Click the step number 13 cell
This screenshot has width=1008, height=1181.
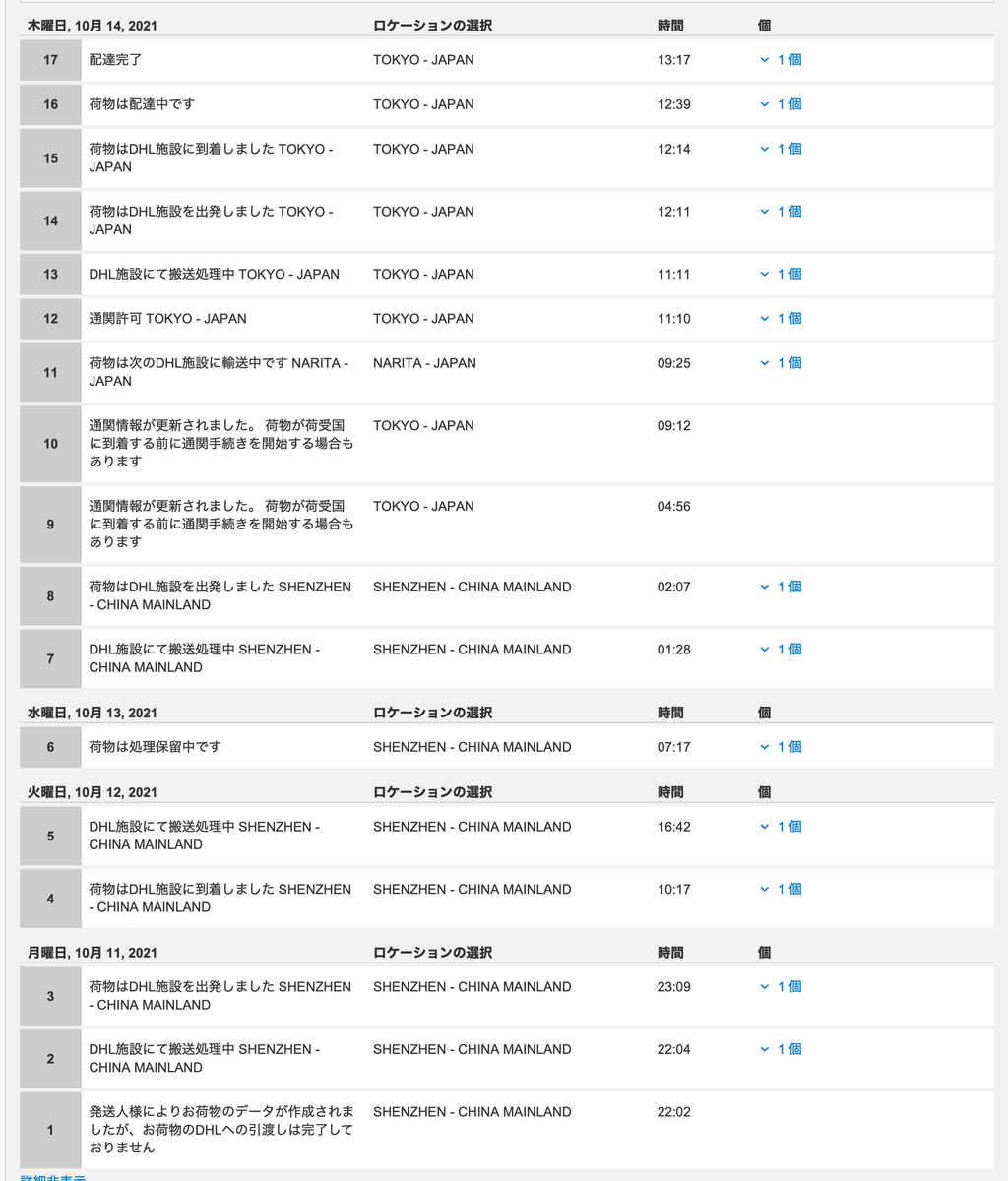(50, 275)
